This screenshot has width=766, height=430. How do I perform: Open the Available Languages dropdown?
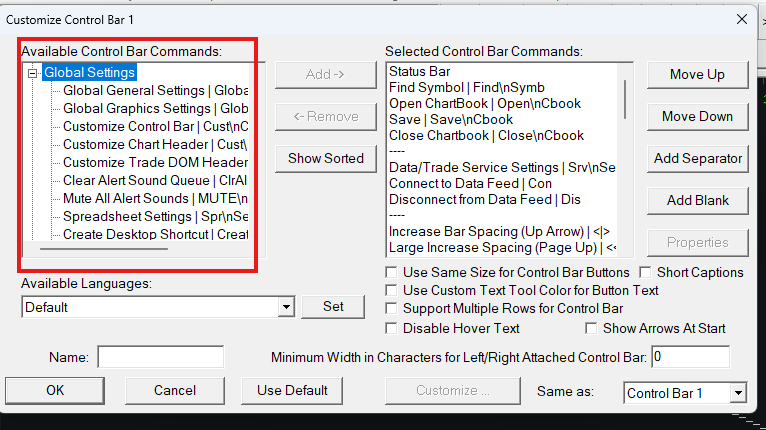287,307
